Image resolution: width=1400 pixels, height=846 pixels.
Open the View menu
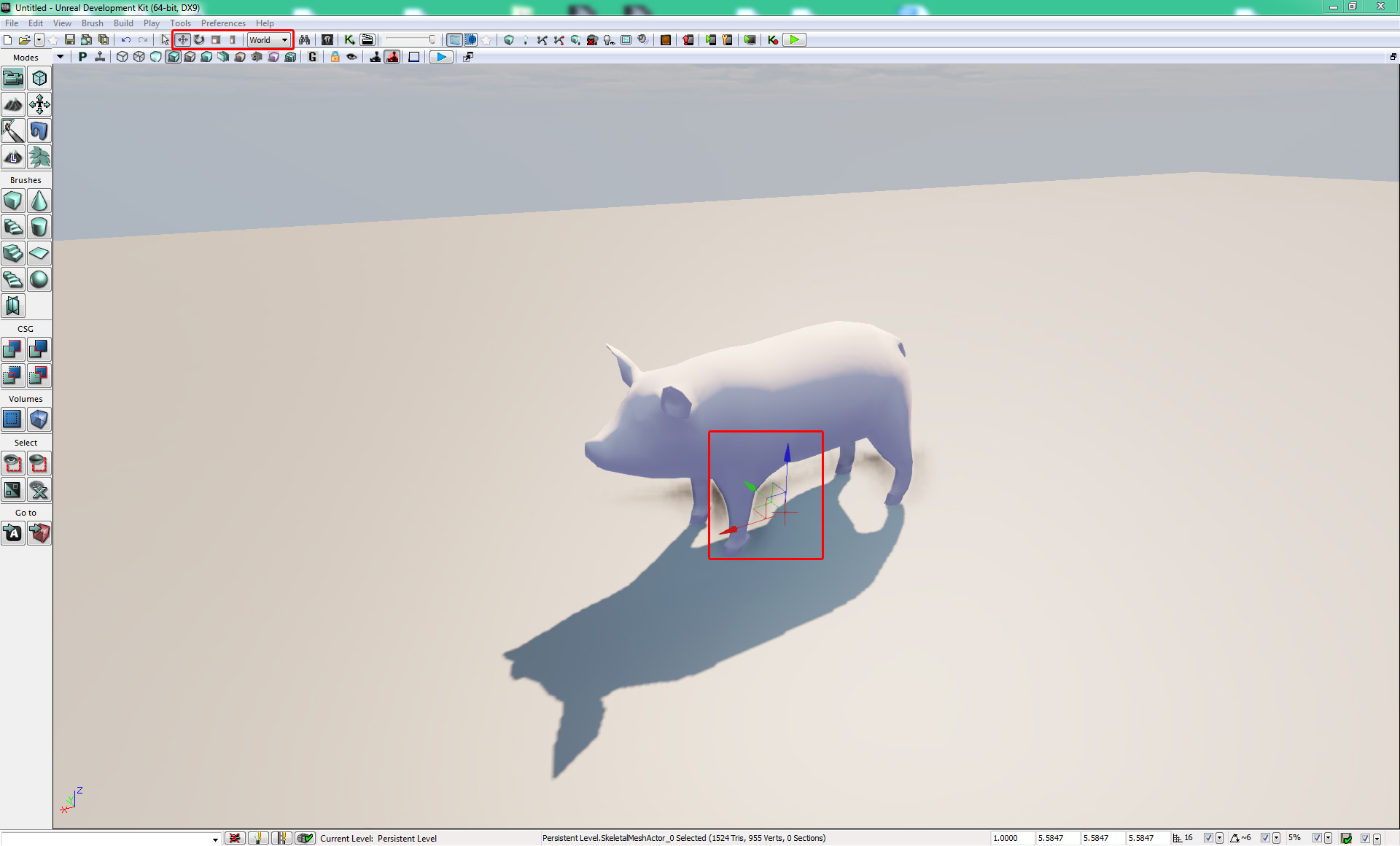coord(62,23)
